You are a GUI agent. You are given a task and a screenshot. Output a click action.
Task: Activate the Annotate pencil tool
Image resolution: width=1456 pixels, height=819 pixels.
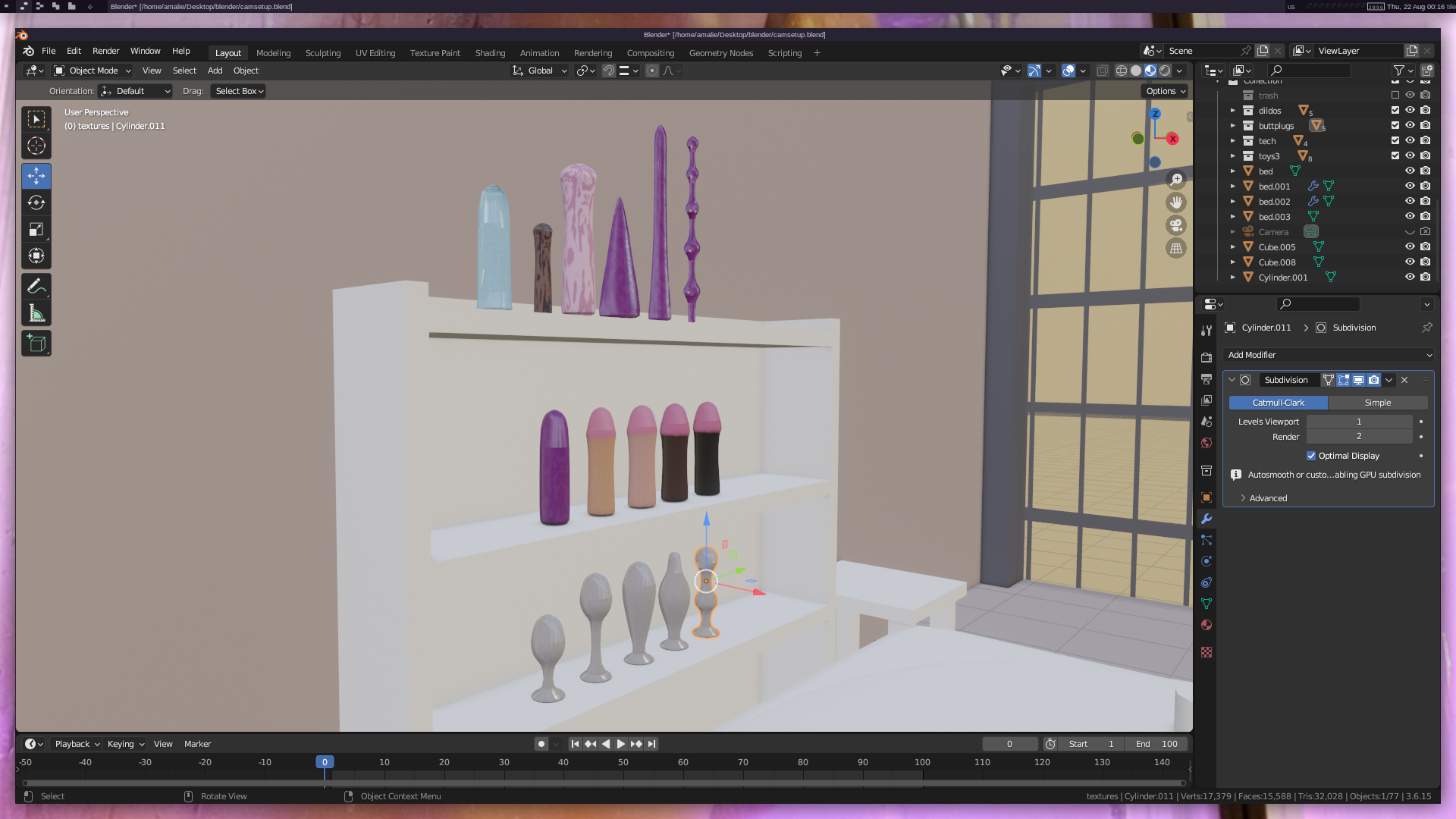(x=36, y=287)
